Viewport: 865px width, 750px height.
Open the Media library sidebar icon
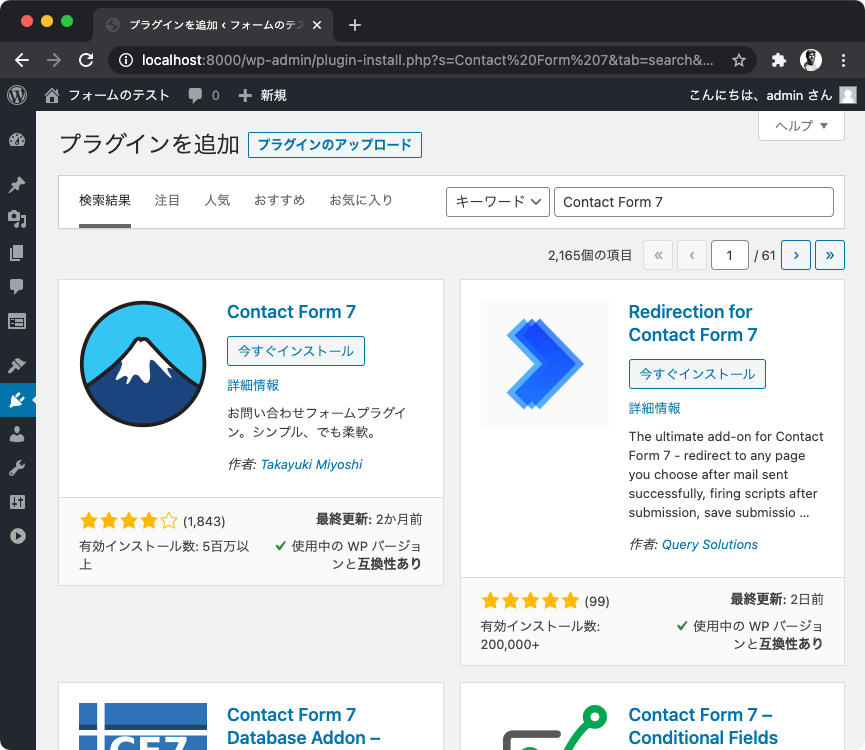click(17, 219)
